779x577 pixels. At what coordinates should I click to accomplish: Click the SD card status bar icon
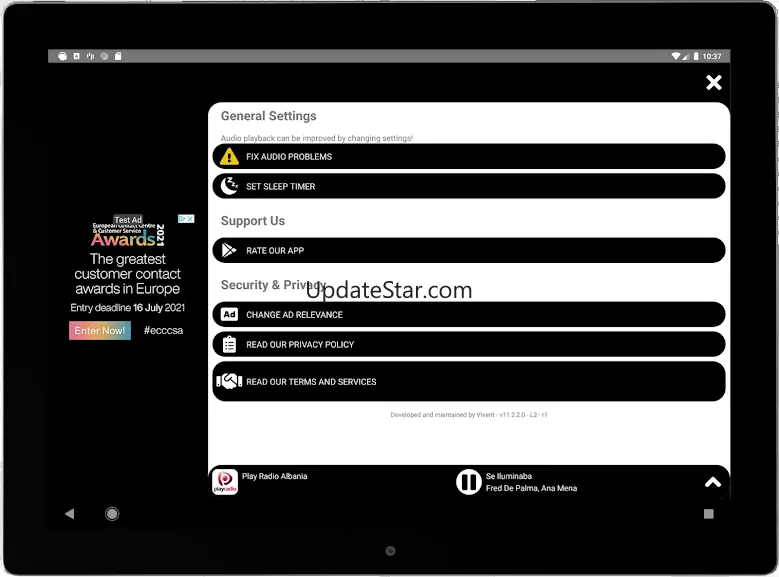[x=118, y=56]
